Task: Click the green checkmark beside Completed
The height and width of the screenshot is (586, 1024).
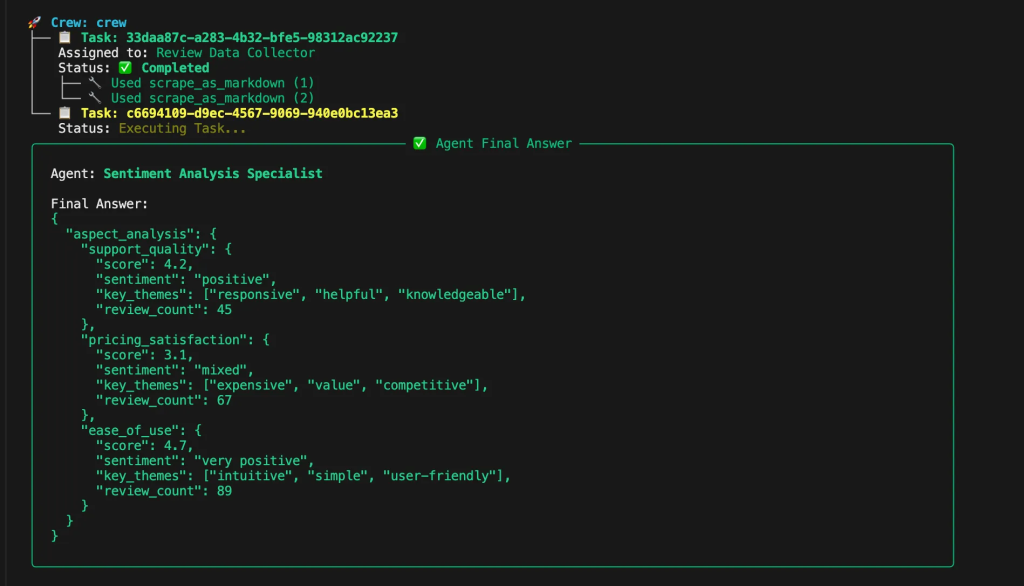Action: tap(125, 68)
